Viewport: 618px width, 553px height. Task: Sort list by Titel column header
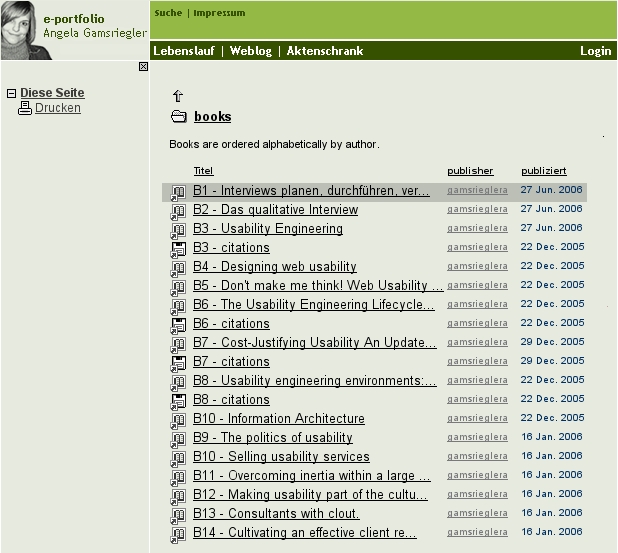[203, 171]
